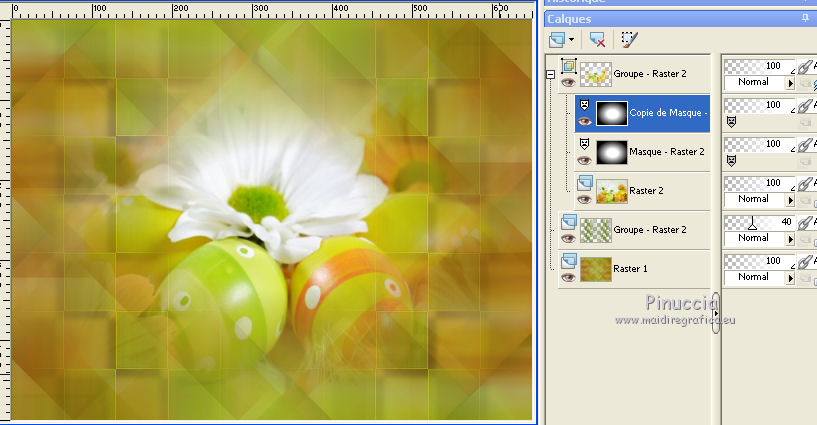This screenshot has width=817, height=425.
Task: Toggle link icon on Copie de Masque row
Action: [x=804, y=106]
